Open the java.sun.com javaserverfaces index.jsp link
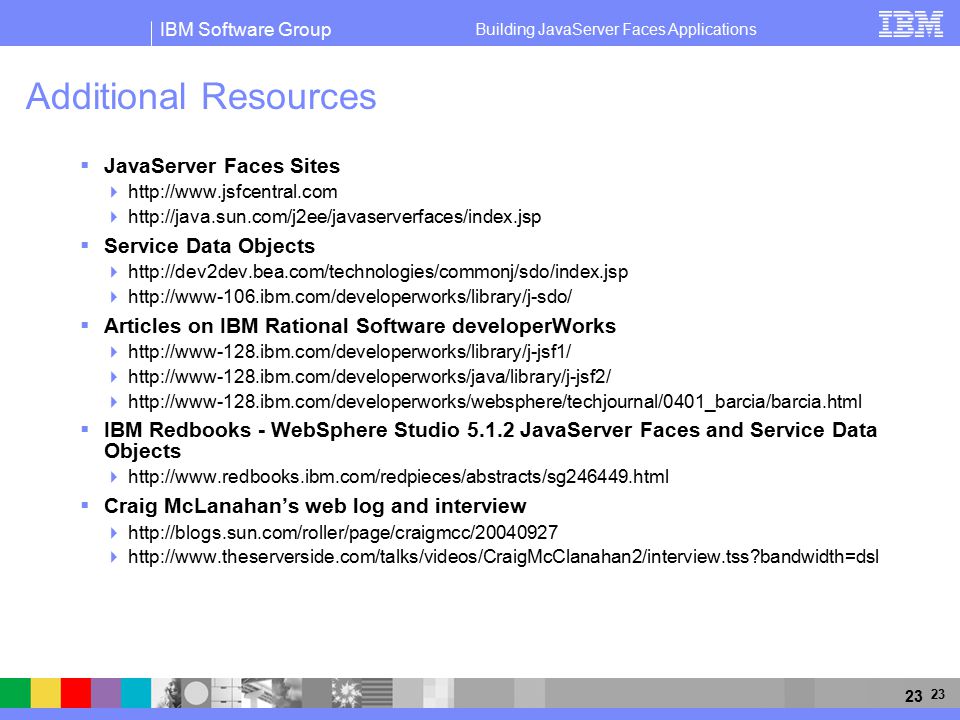Viewport: 960px width, 720px height. [334, 217]
